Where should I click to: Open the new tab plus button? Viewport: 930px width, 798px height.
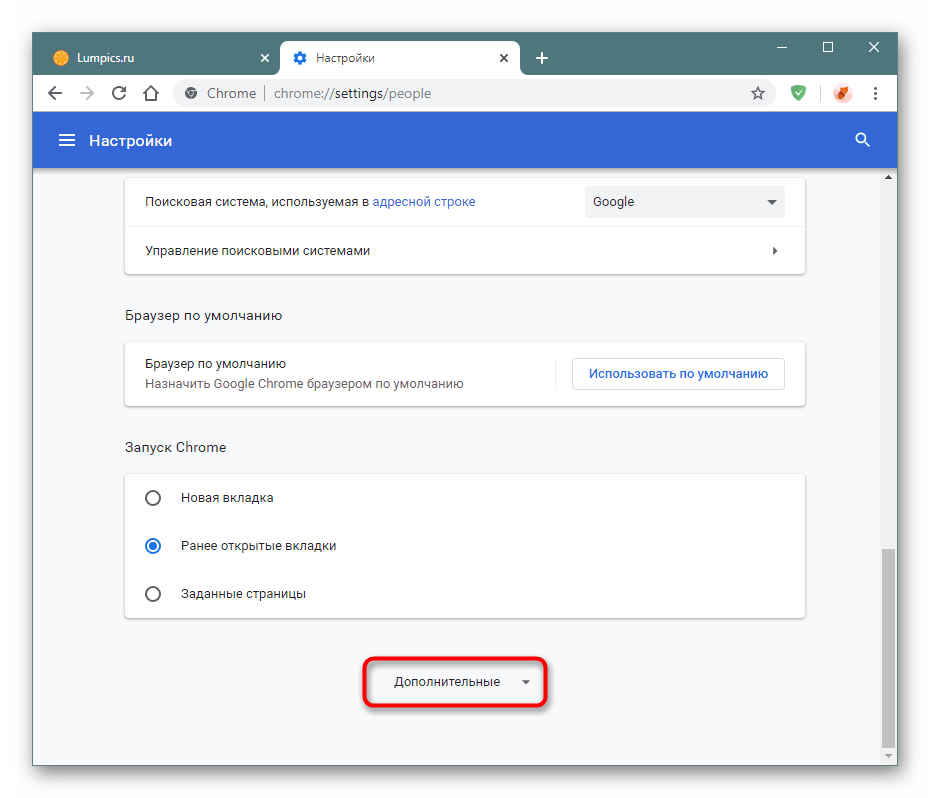coord(542,58)
